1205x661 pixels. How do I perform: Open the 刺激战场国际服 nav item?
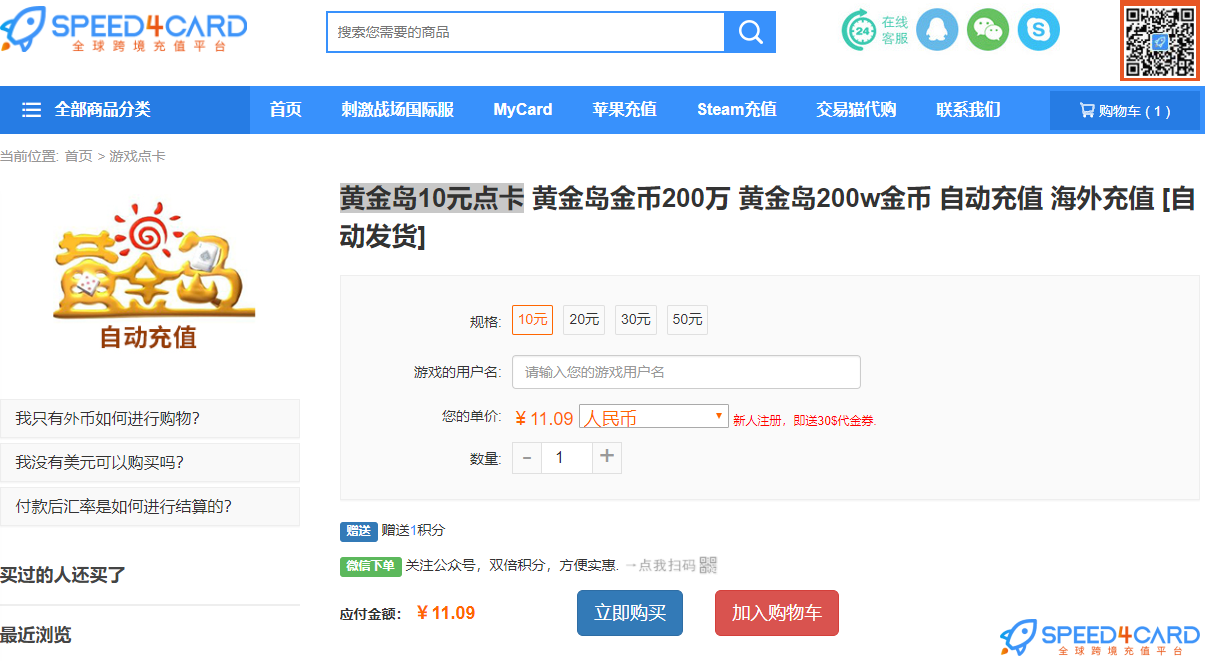click(x=397, y=110)
